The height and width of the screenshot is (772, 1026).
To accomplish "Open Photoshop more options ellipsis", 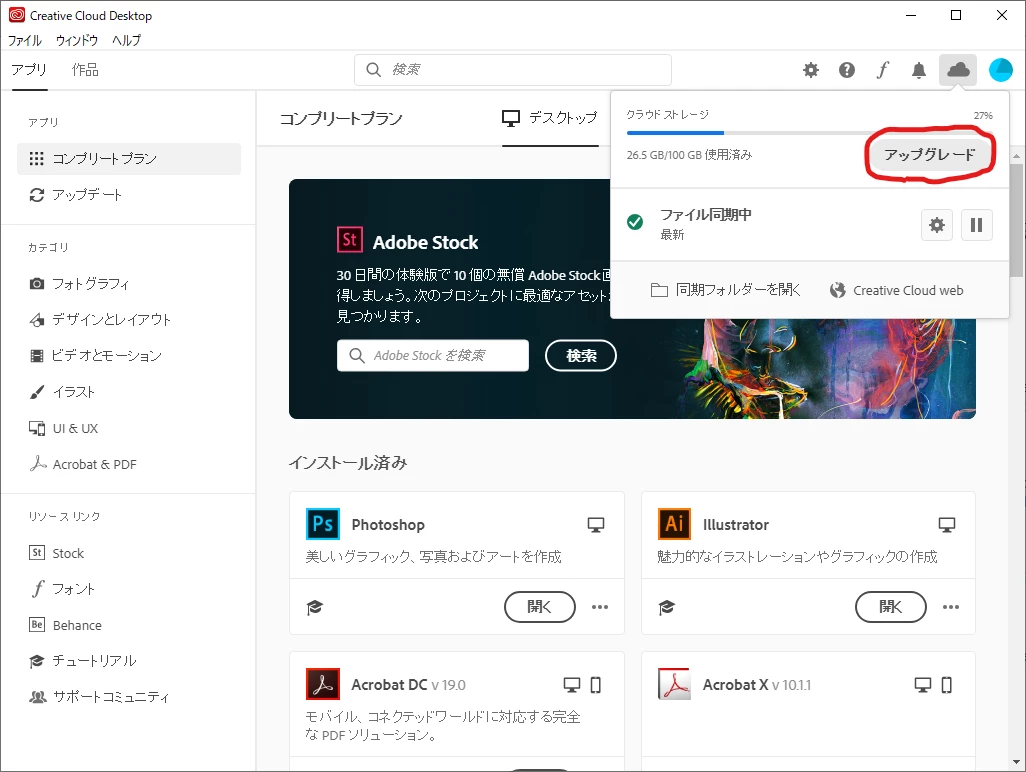I will (x=599, y=607).
